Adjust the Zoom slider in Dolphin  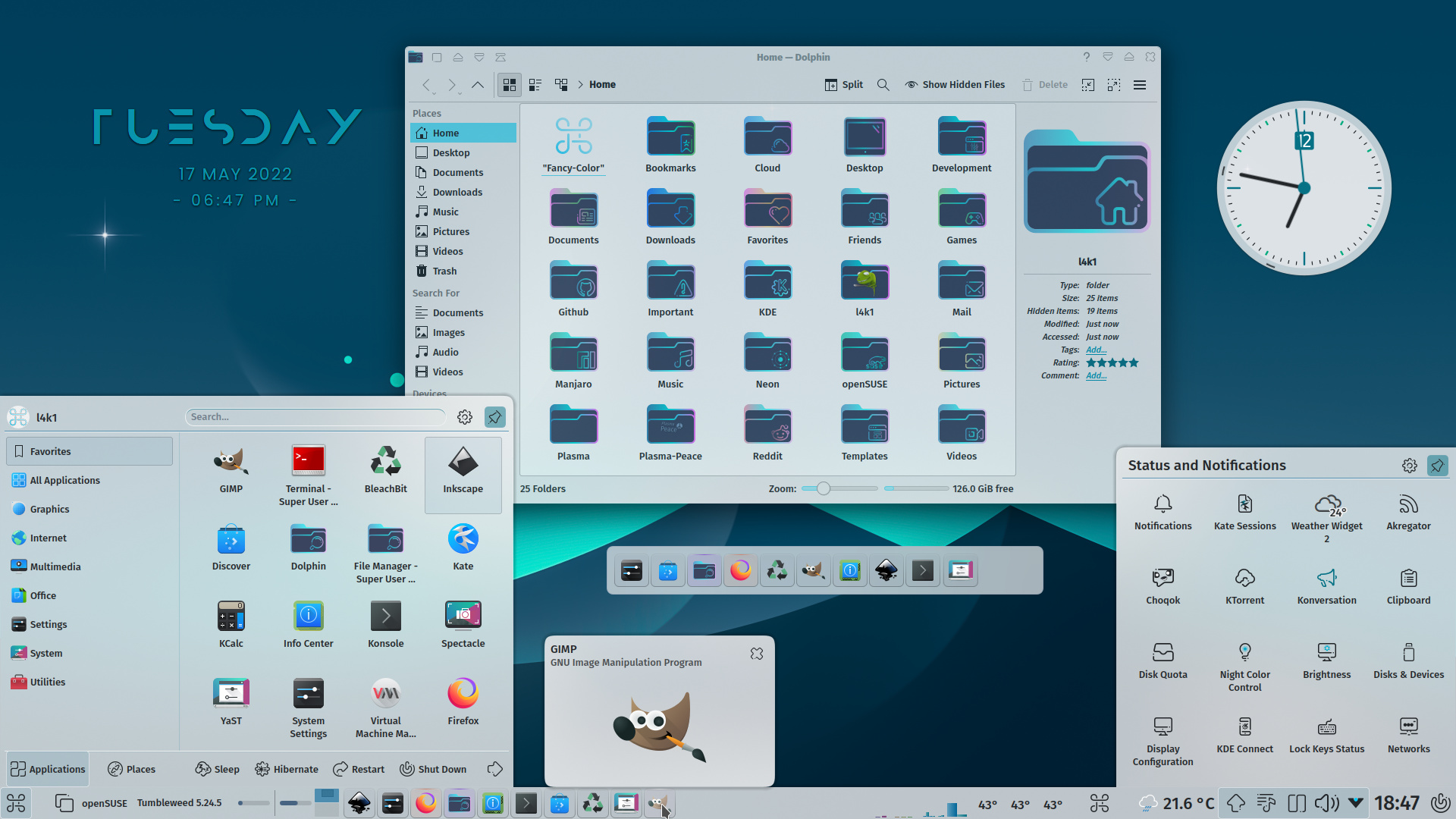click(839, 488)
